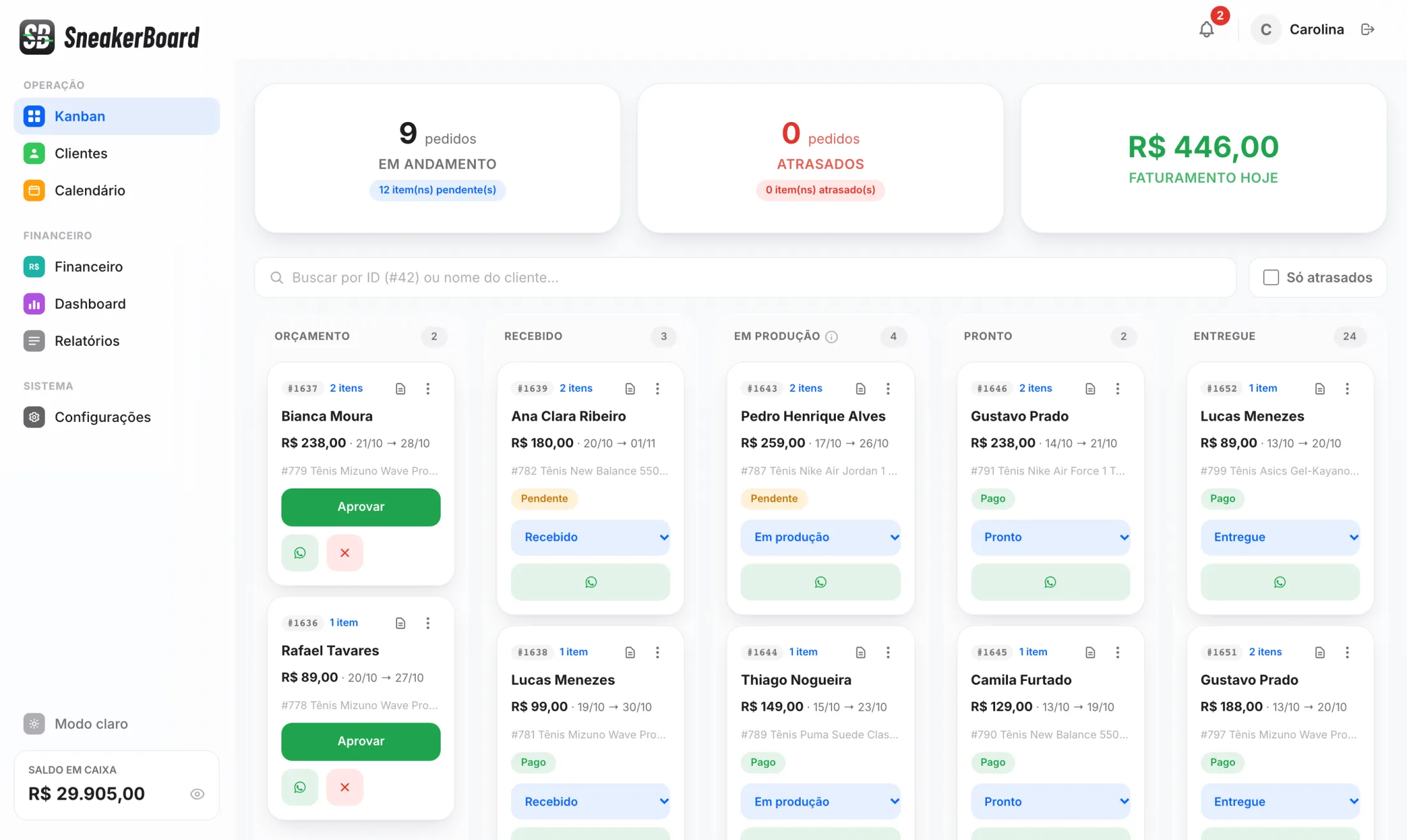This screenshot has height=840, width=1407.
Task: Open Em produção dropdown on Pedro Henrique Alves
Action: click(x=821, y=538)
